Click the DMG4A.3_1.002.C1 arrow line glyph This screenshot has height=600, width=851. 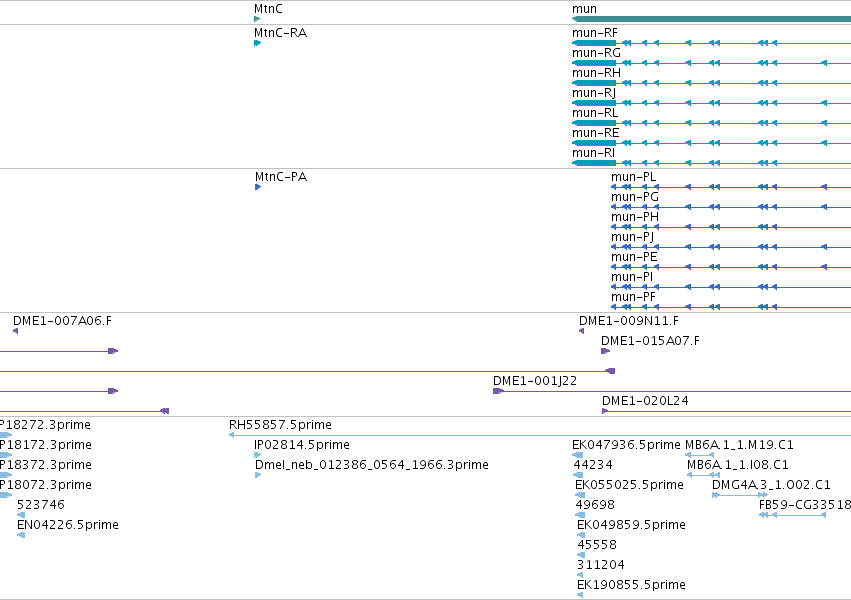740,495
